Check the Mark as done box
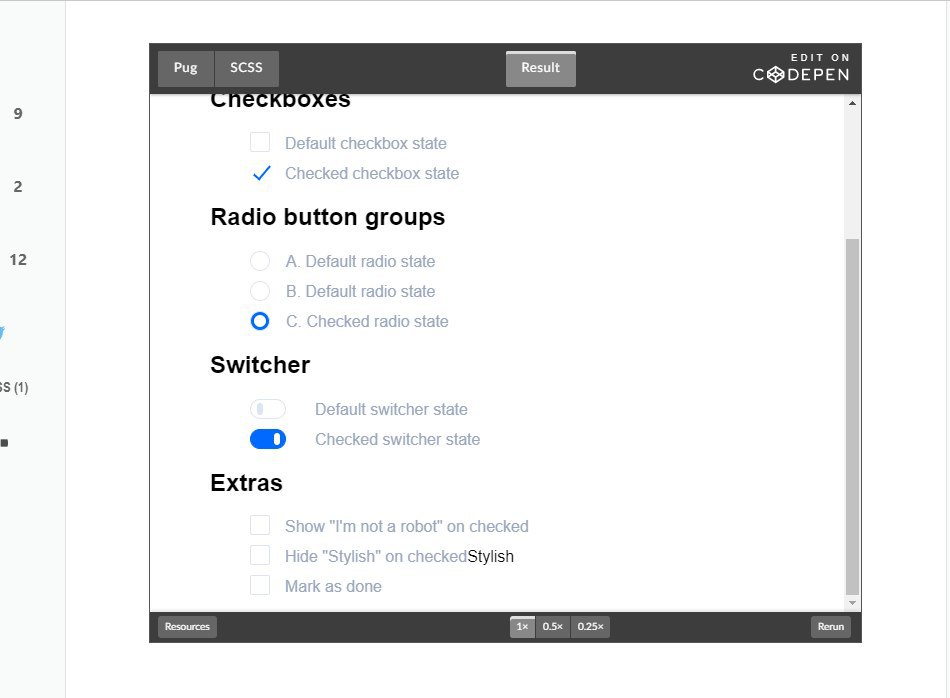The height and width of the screenshot is (698, 950). [260, 585]
